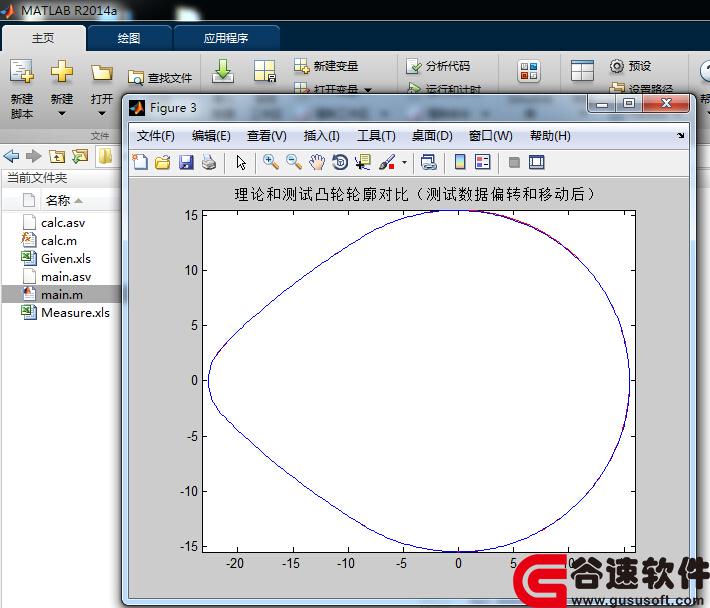
Task: Print the figure using printer icon
Action: coord(209,162)
